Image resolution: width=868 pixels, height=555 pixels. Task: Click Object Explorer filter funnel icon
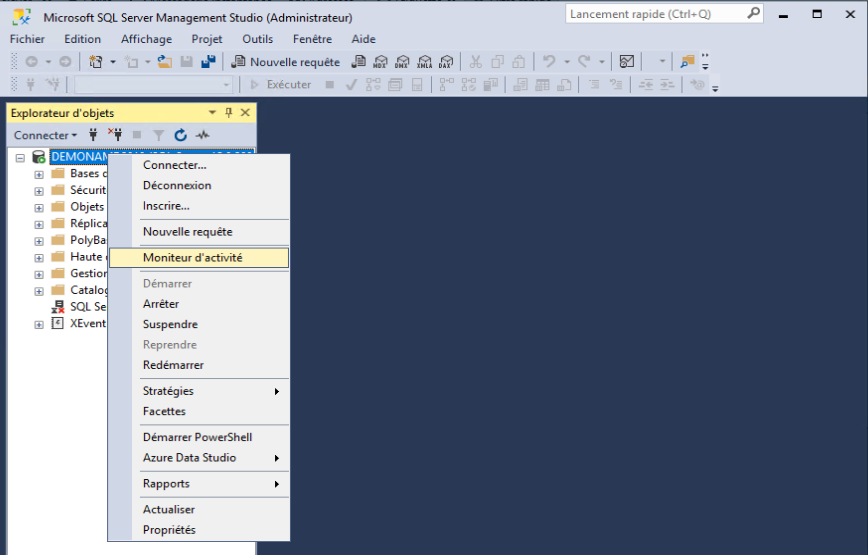159,135
